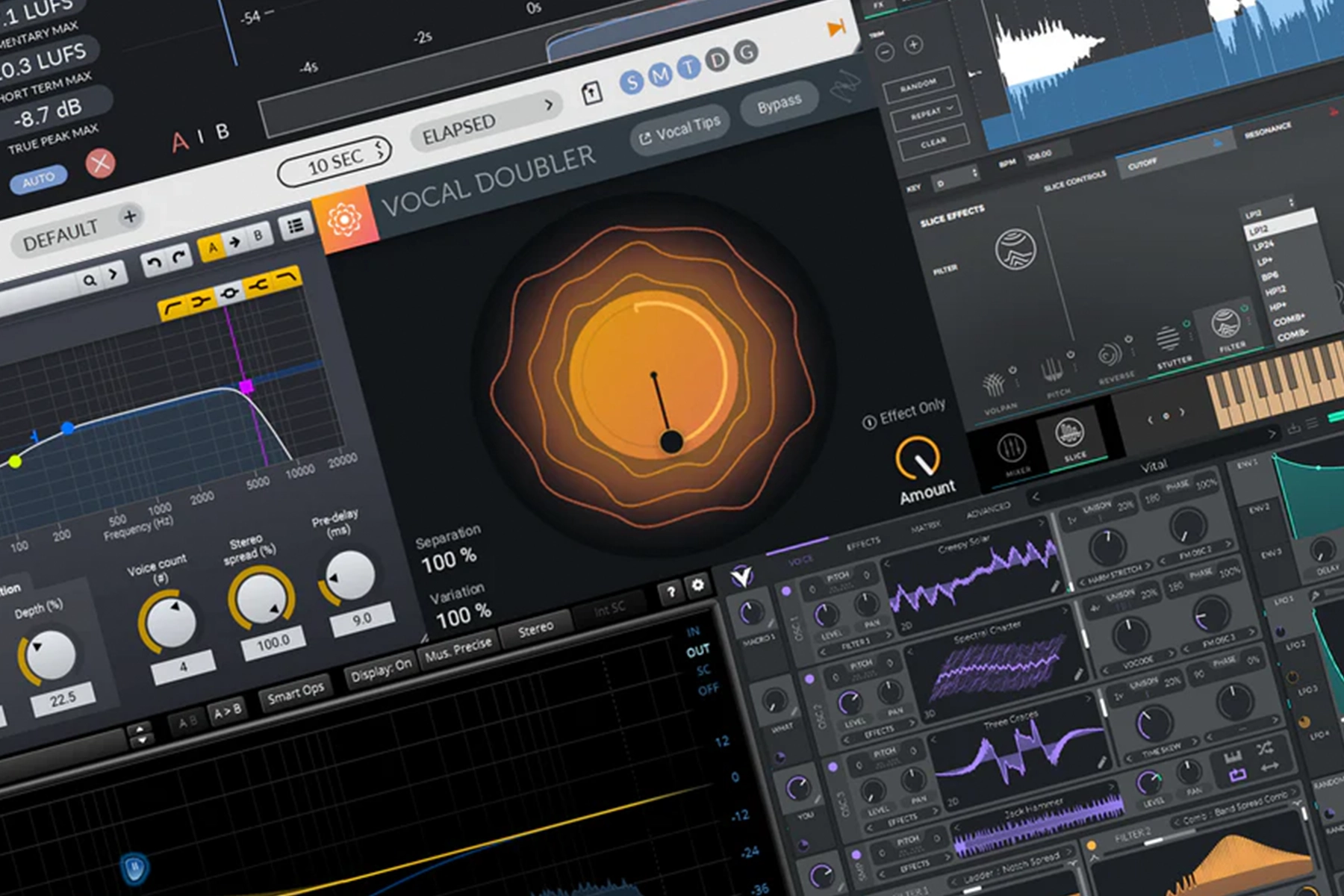Click the red X reset button in the loudness meter
1344x896 pixels.
pyautogui.click(x=100, y=163)
